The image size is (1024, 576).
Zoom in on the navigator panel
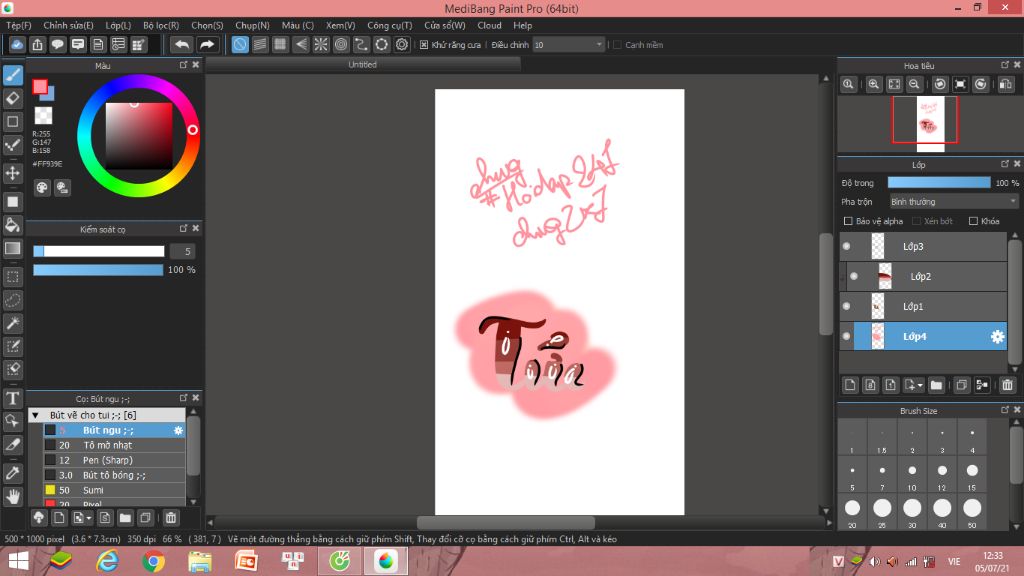point(874,84)
